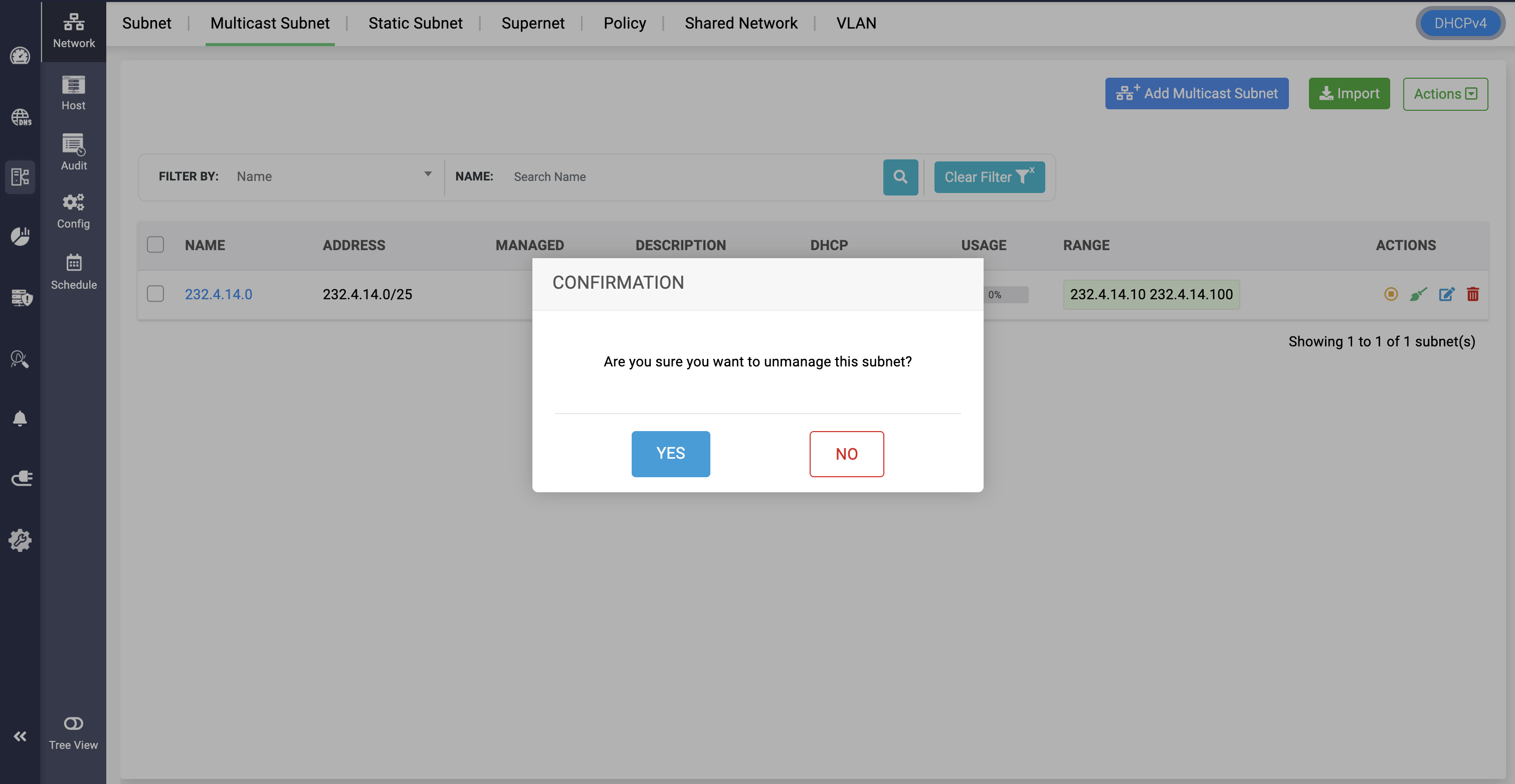Image resolution: width=1515 pixels, height=784 pixels.
Task: Open the Actions dropdown menu
Action: click(x=1445, y=94)
